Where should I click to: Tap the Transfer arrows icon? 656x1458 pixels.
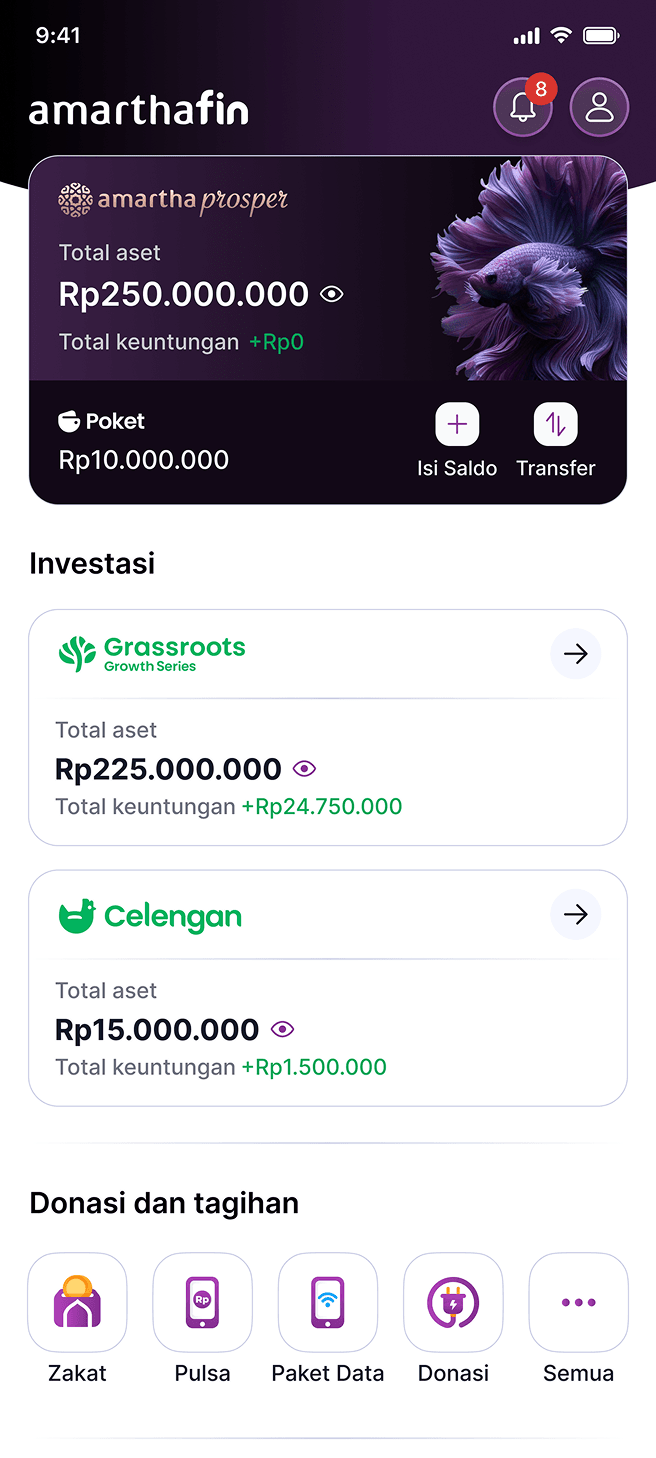pyautogui.click(x=555, y=425)
